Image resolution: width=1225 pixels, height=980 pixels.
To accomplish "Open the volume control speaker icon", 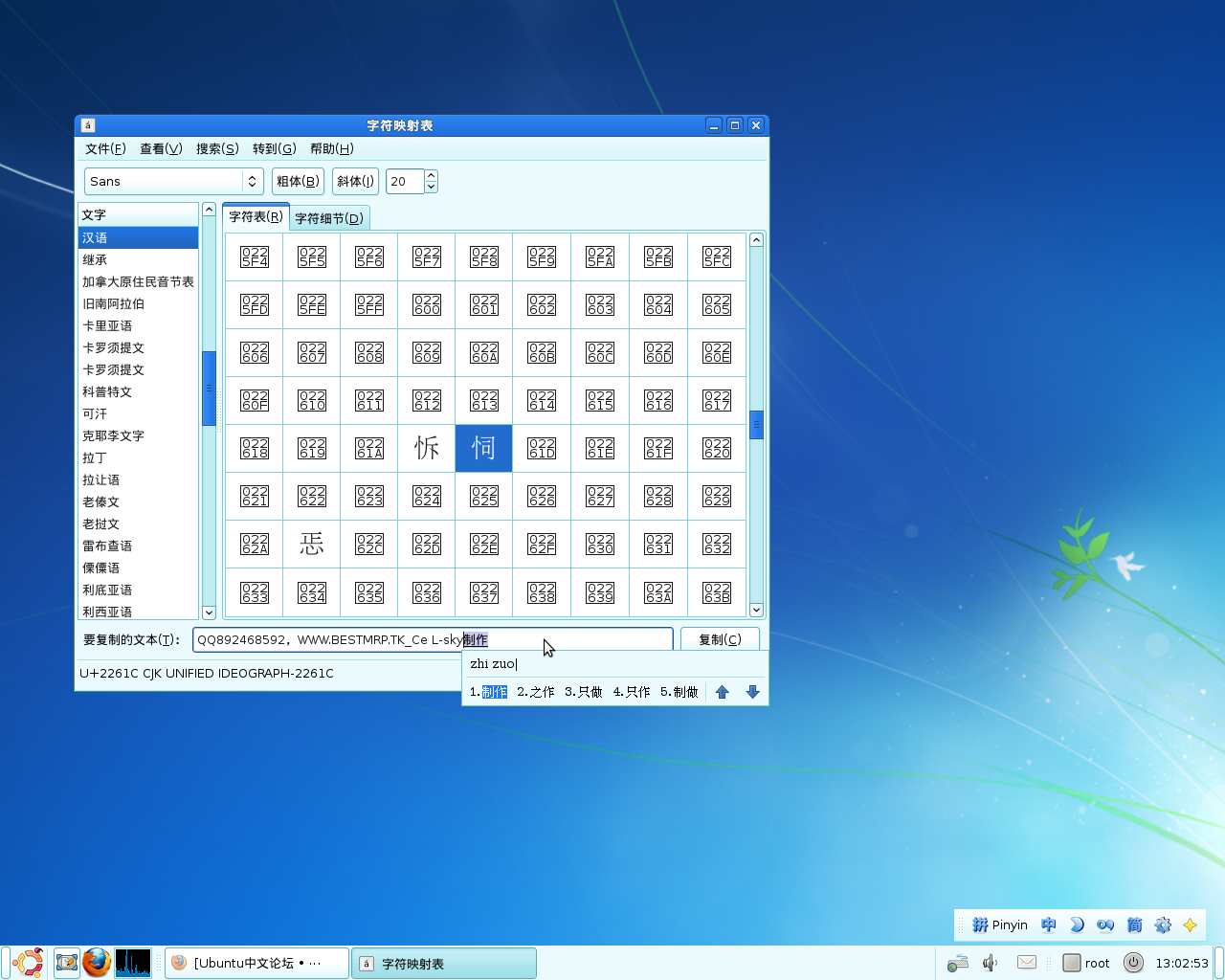I will coord(991,963).
